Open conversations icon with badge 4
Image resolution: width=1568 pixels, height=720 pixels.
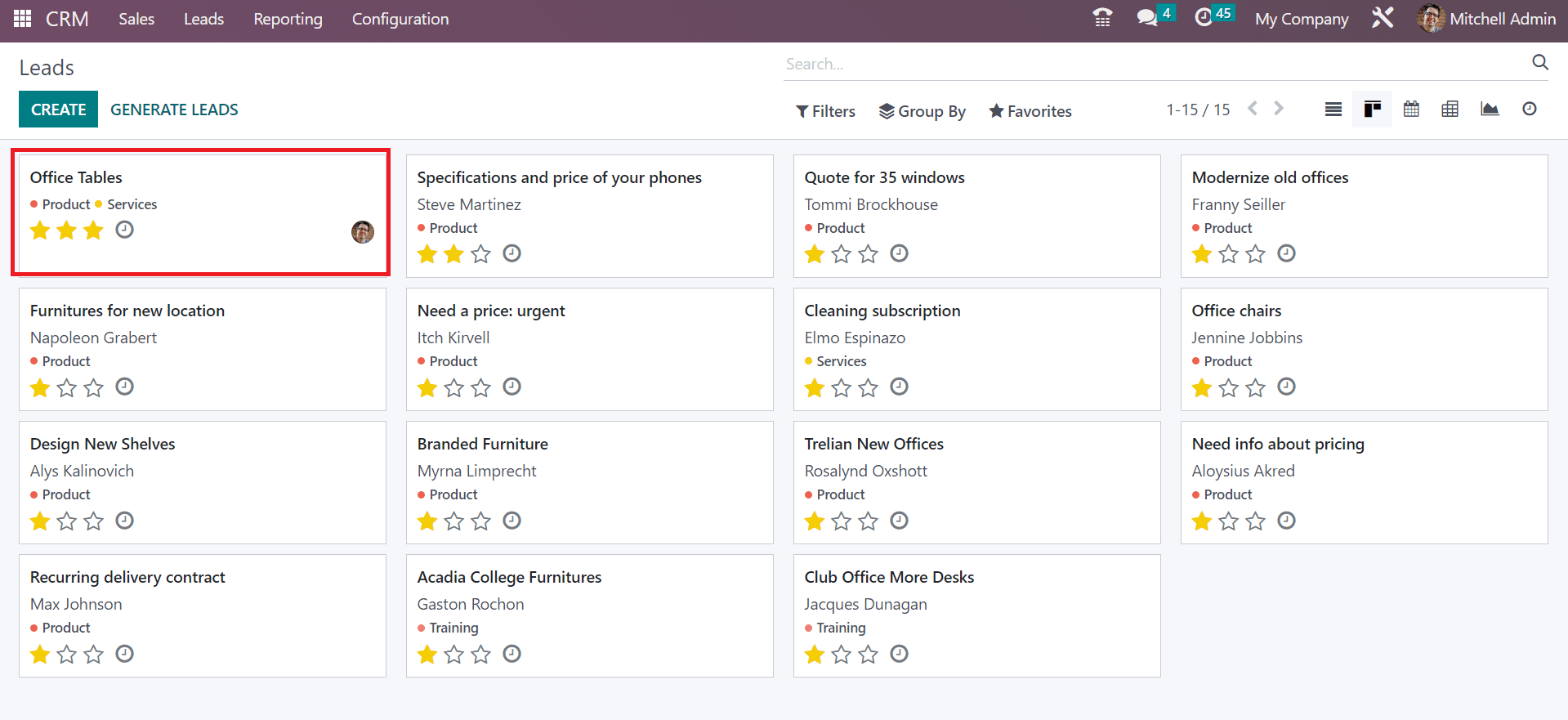pyautogui.click(x=1155, y=16)
